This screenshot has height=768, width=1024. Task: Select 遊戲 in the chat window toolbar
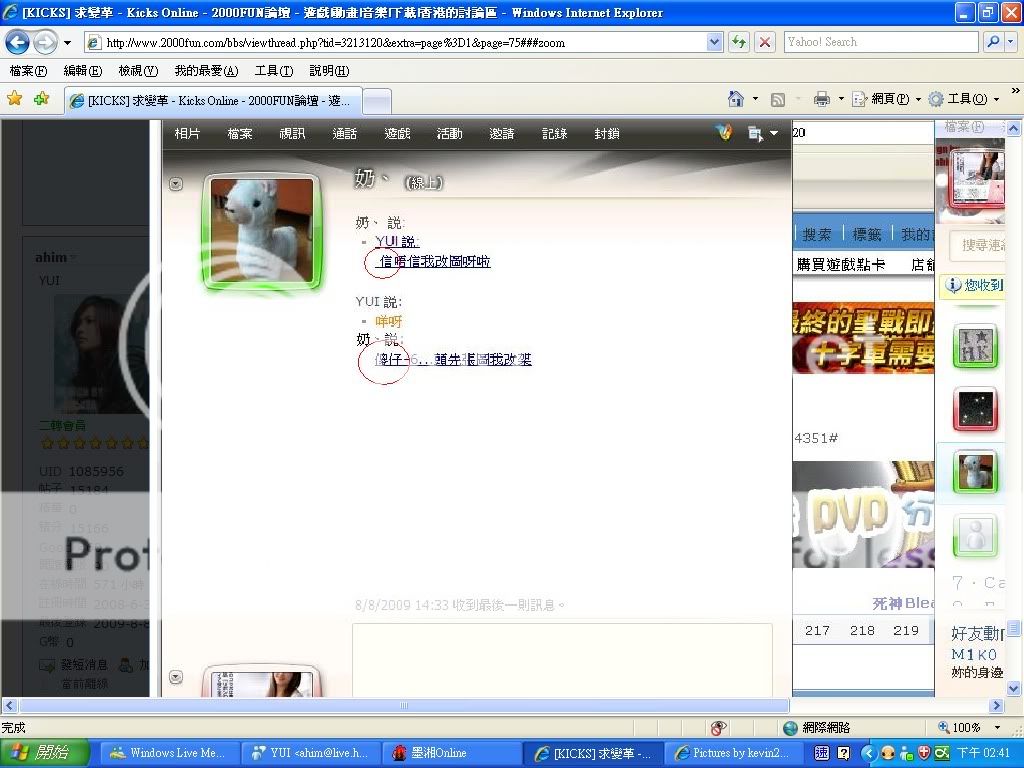click(x=397, y=134)
